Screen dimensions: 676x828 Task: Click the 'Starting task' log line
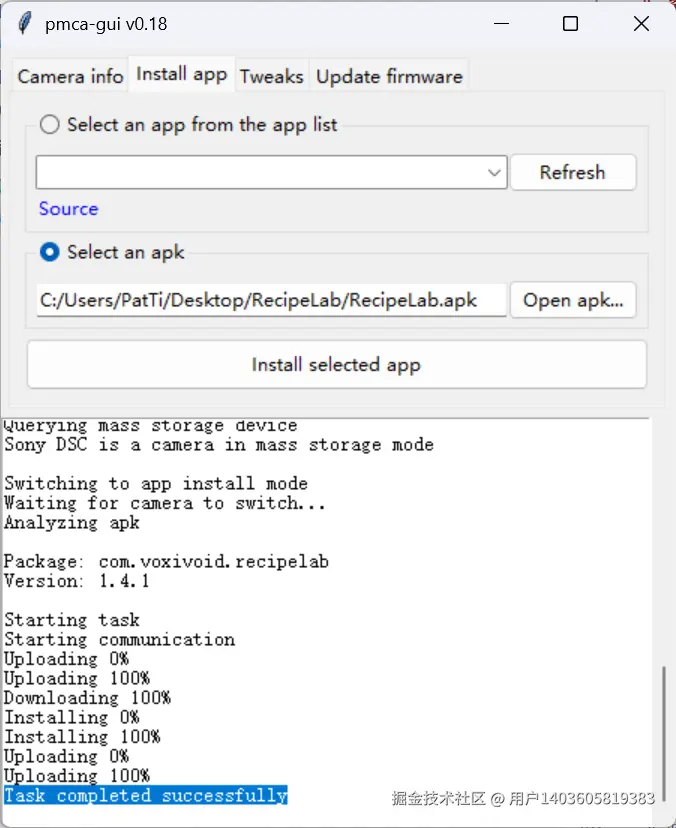72,620
